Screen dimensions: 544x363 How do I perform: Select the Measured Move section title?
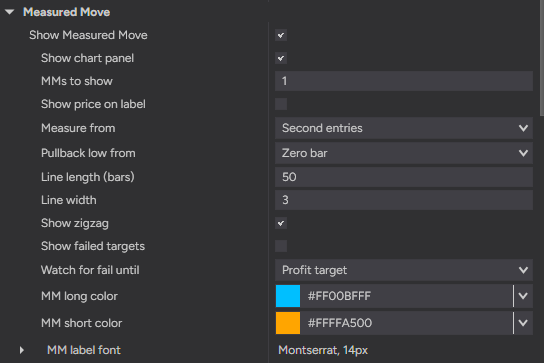pos(67,12)
